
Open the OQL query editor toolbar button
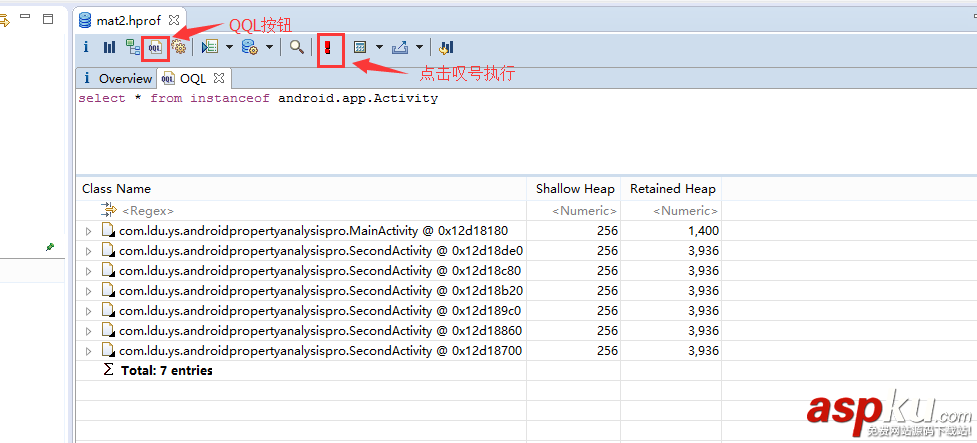coord(155,47)
